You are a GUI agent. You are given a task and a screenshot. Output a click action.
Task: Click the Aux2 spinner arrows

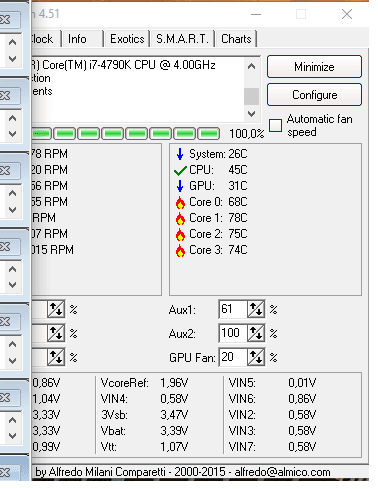[256, 333]
